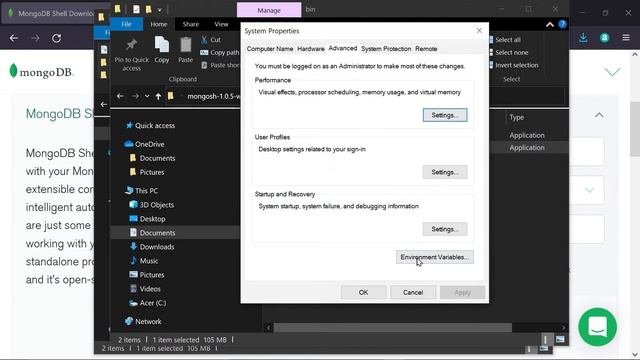The width and height of the screenshot is (640, 360).
Task: Open browser hamburger menu
Action: pos(626,38)
